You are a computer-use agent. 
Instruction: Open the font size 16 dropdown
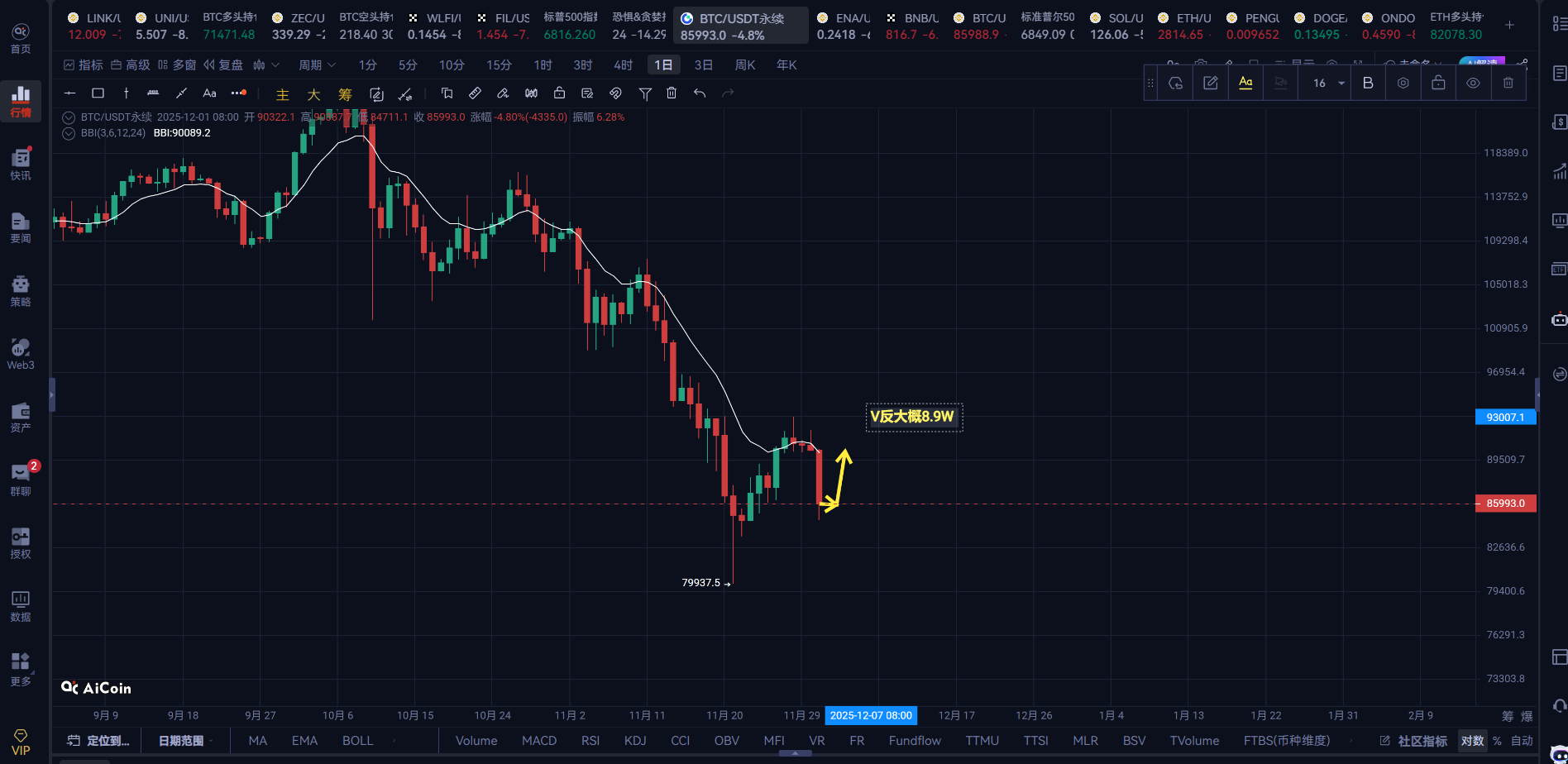pos(1328,83)
